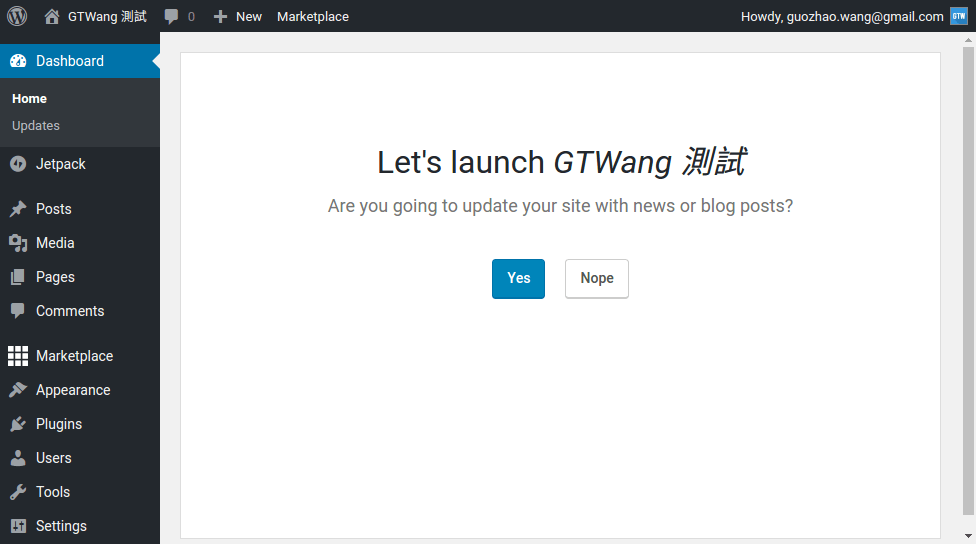Click the WordPress logo icon
This screenshot has width=976, height=544.
pos(17,16)
